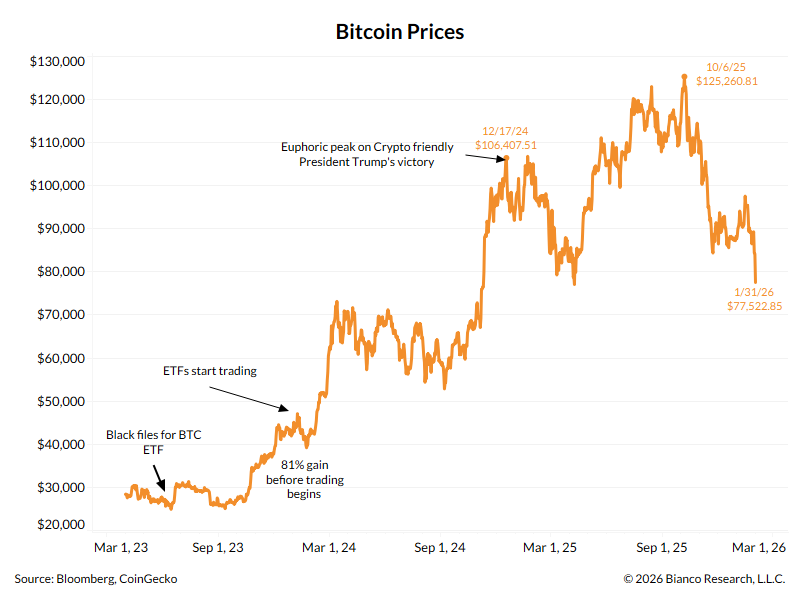Click the Euphoric peak annotation text

(366, 154)
